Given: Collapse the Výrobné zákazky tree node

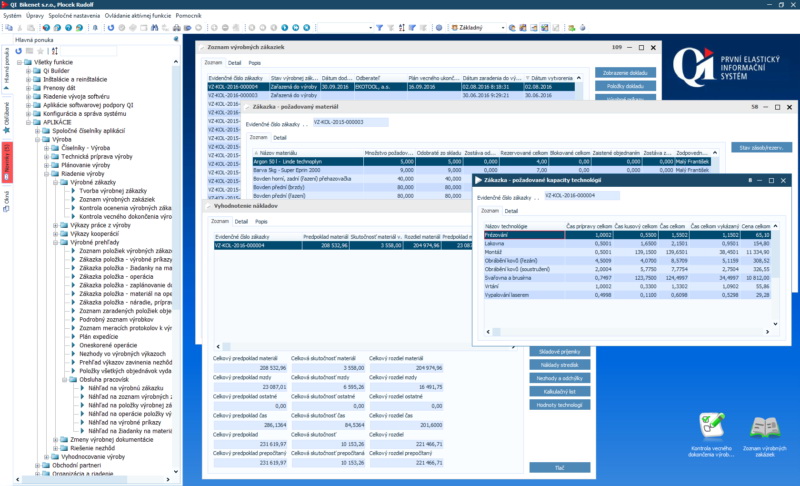Looking at the screenshot, I should point(56,182).
